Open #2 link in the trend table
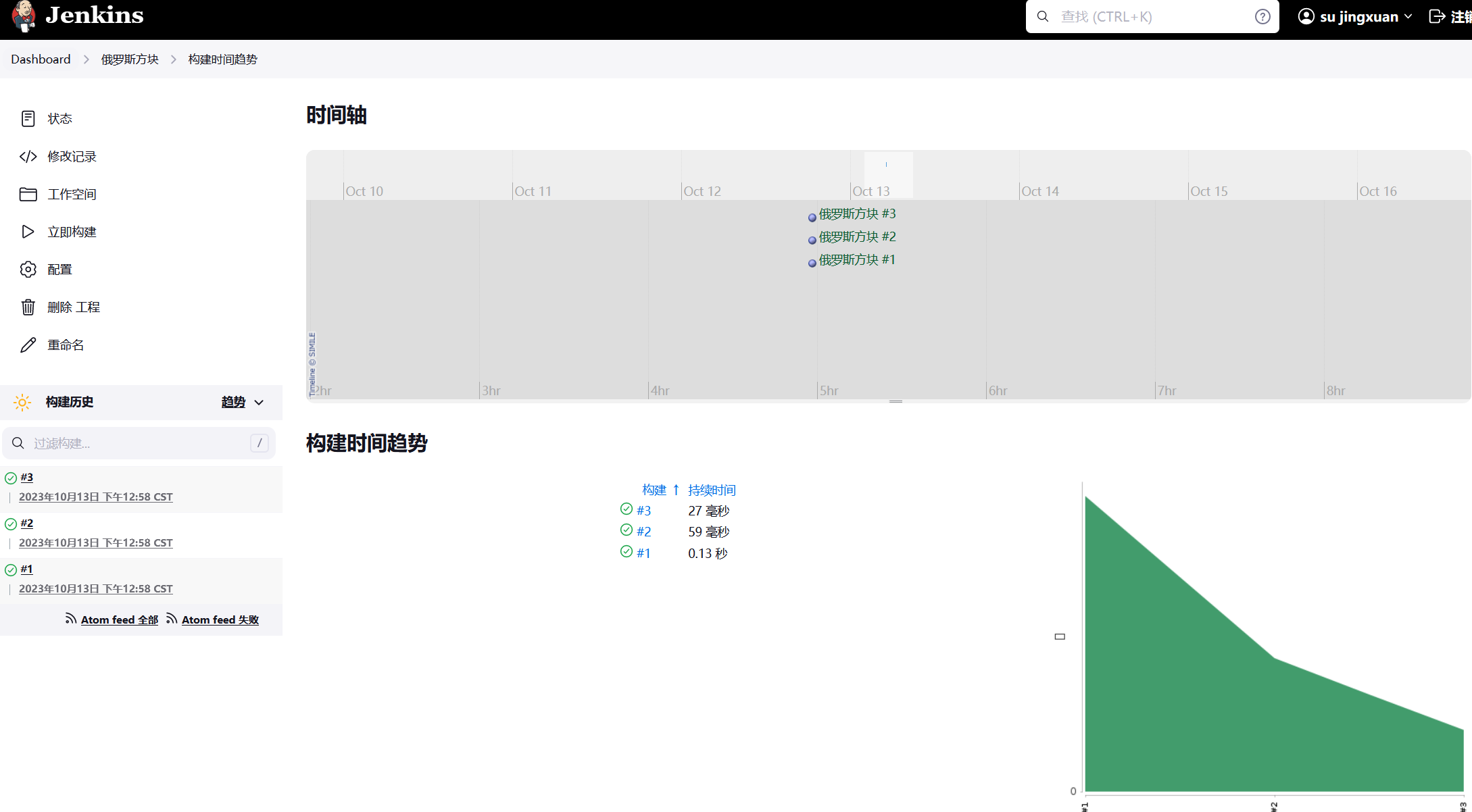This screenshot has width=1472, height=812. (643, 532)
